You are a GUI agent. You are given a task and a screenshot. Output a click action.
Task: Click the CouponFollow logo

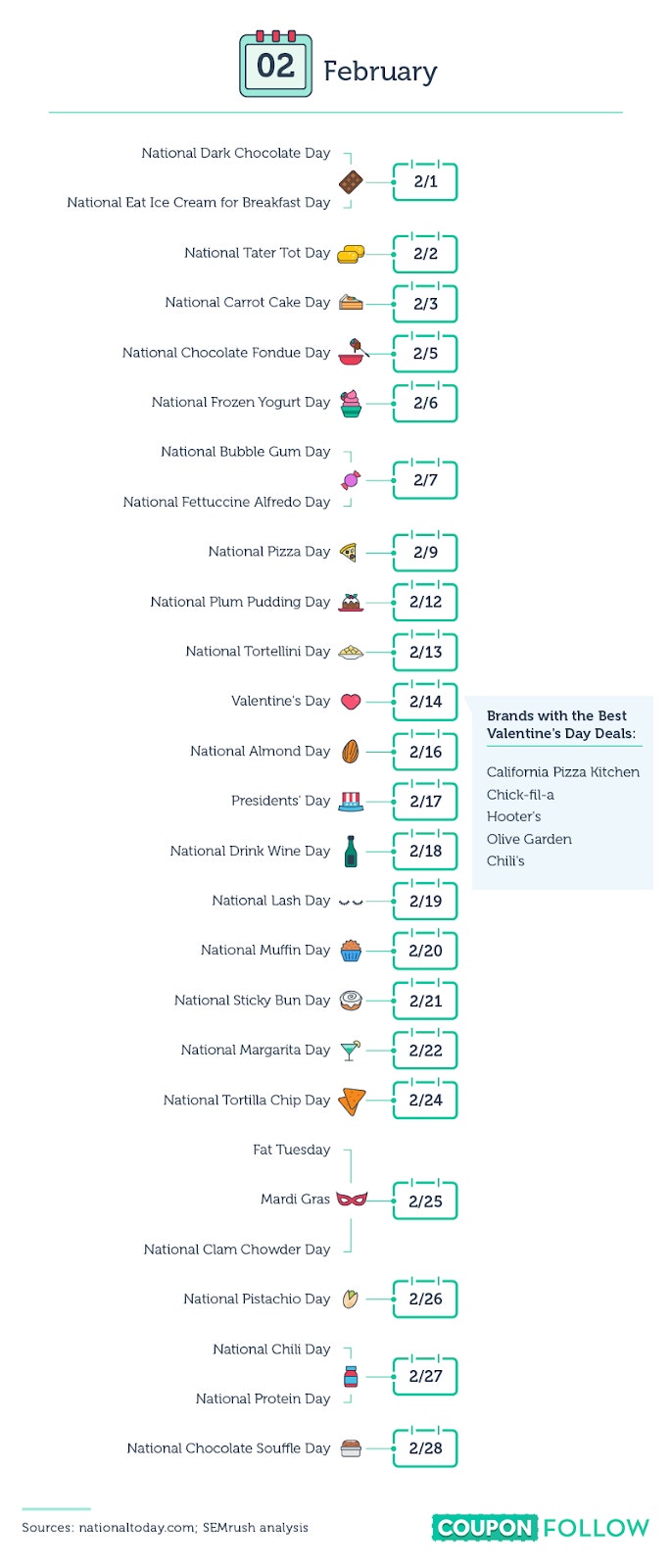click(x=541, y=1527)
